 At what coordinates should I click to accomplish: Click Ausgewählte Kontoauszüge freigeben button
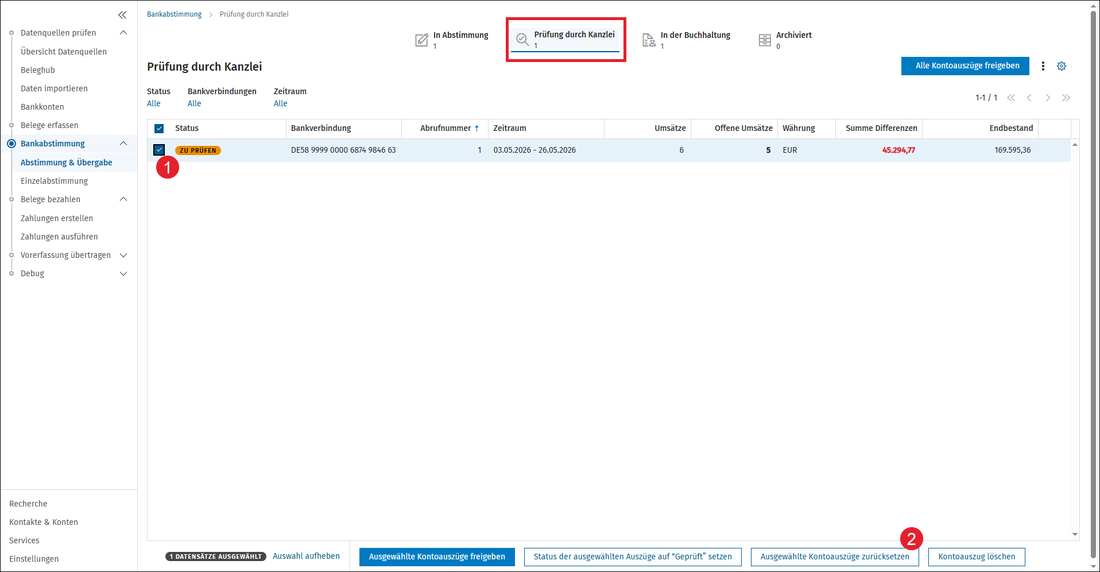(437, 557)
